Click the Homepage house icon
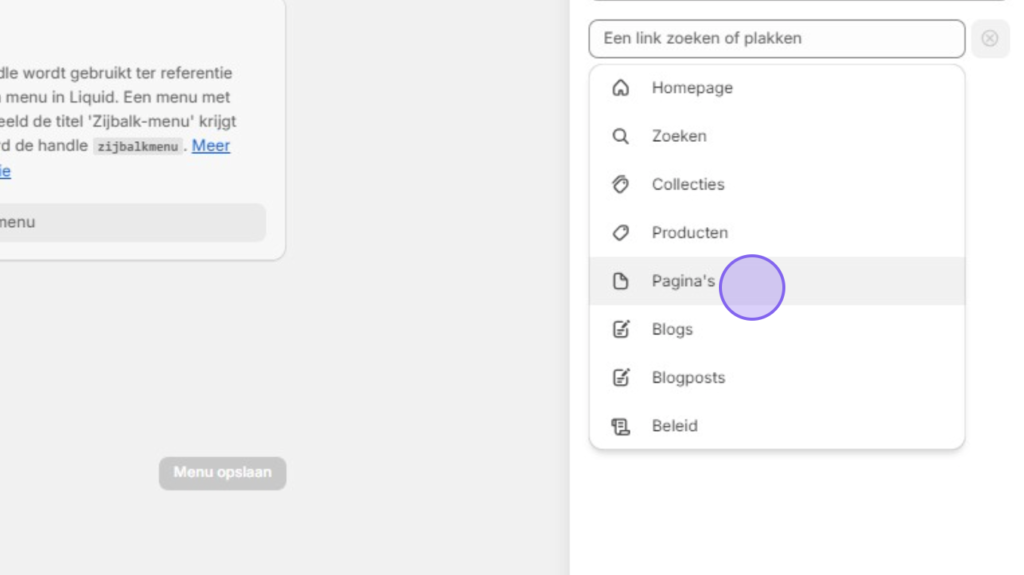The width and height of the screenshot is (1024, 575). coord(620,88)
